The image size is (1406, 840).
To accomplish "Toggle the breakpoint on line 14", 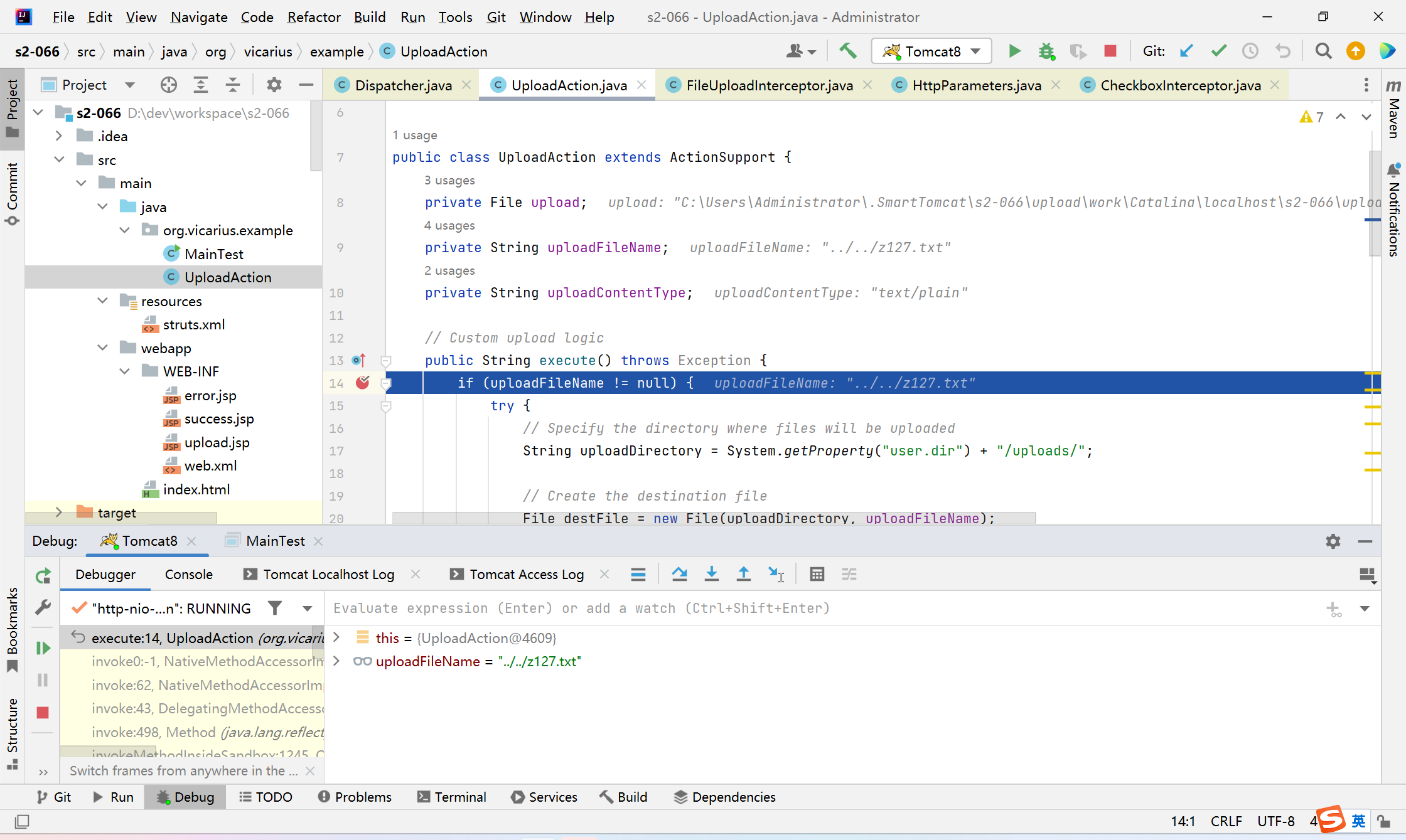I will coord(363,383).
